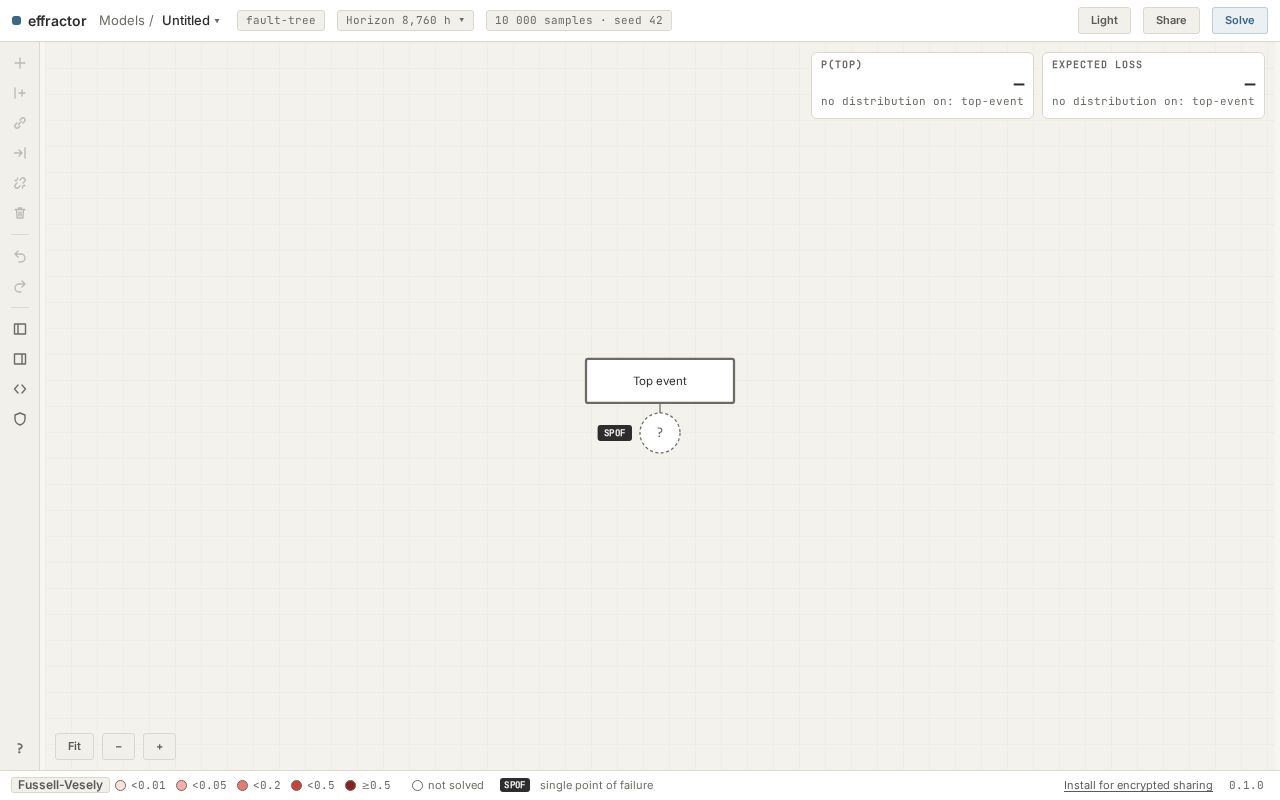This screenshot has width=1280, height=800.
Task: Click the 10 000 samples seed 42 chip
Action: 579,20
